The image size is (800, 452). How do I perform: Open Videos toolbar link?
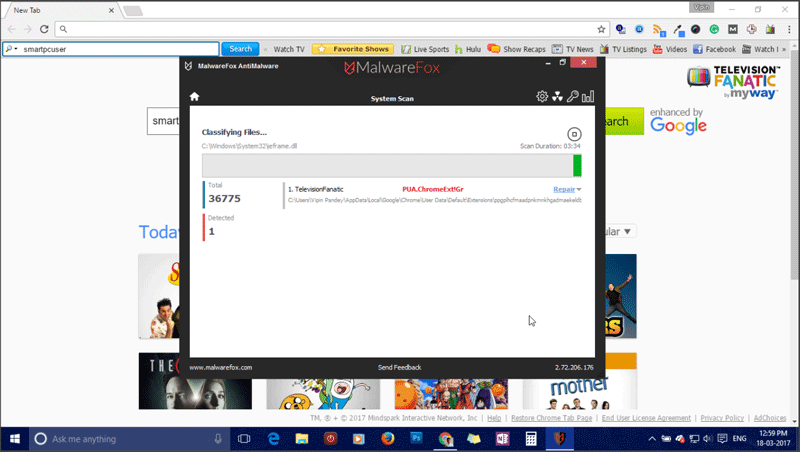[670, 49]
